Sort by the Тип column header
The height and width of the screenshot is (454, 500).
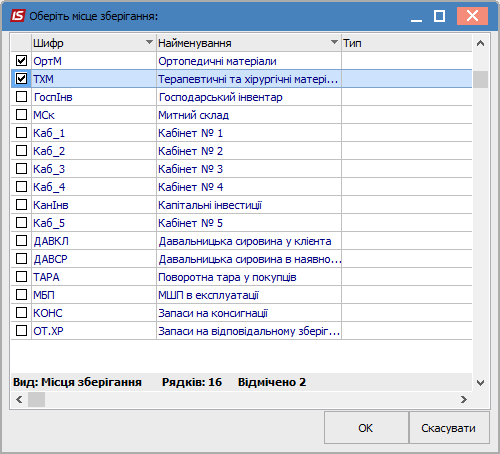[407, 43]
